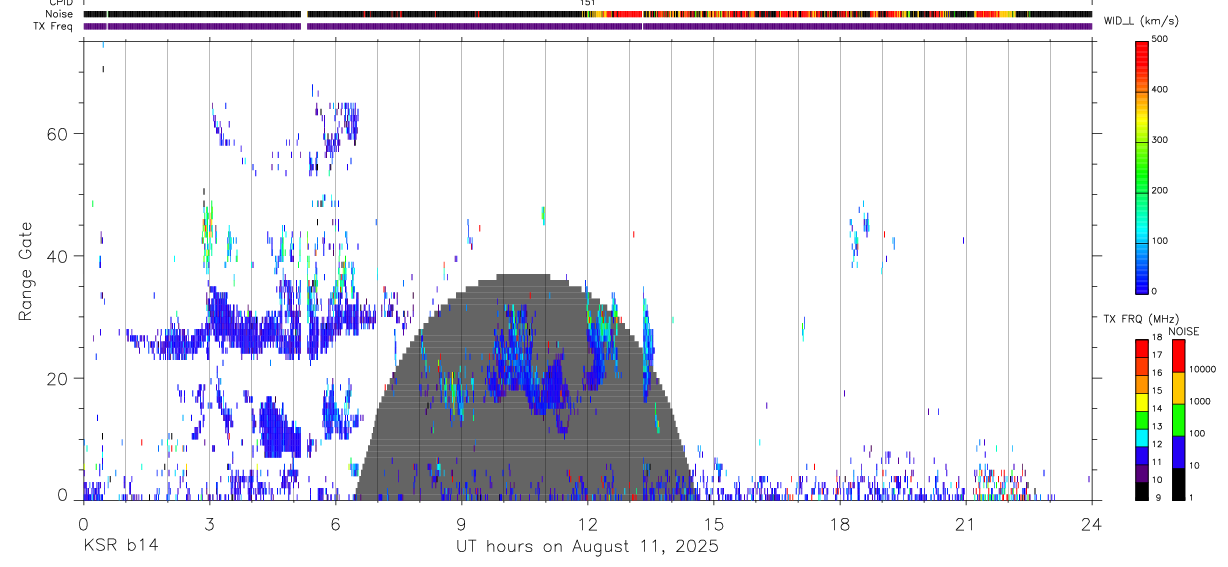This screenshot has height=567, width=1228.
Task: Click the cyan segment of TX FRQ legend
Action: click(1142, 439)
